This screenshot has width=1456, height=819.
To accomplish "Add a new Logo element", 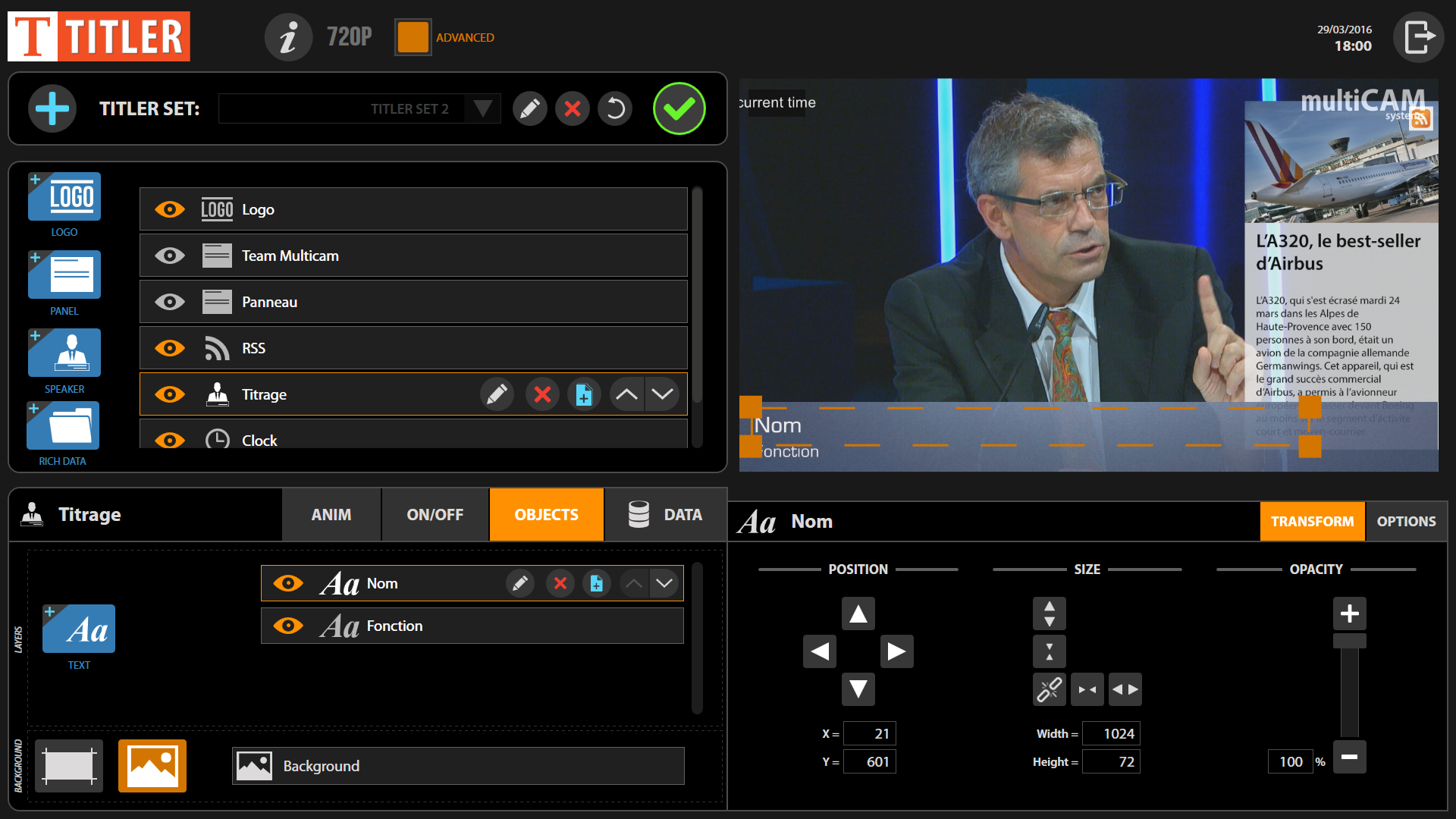I will (x=64, y=197).
